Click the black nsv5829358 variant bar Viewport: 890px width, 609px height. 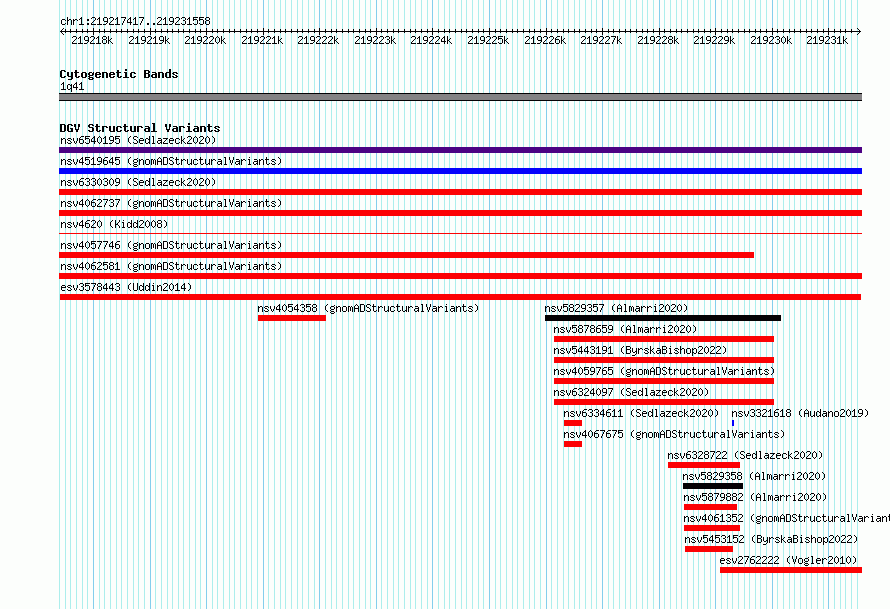click(713, 486)
